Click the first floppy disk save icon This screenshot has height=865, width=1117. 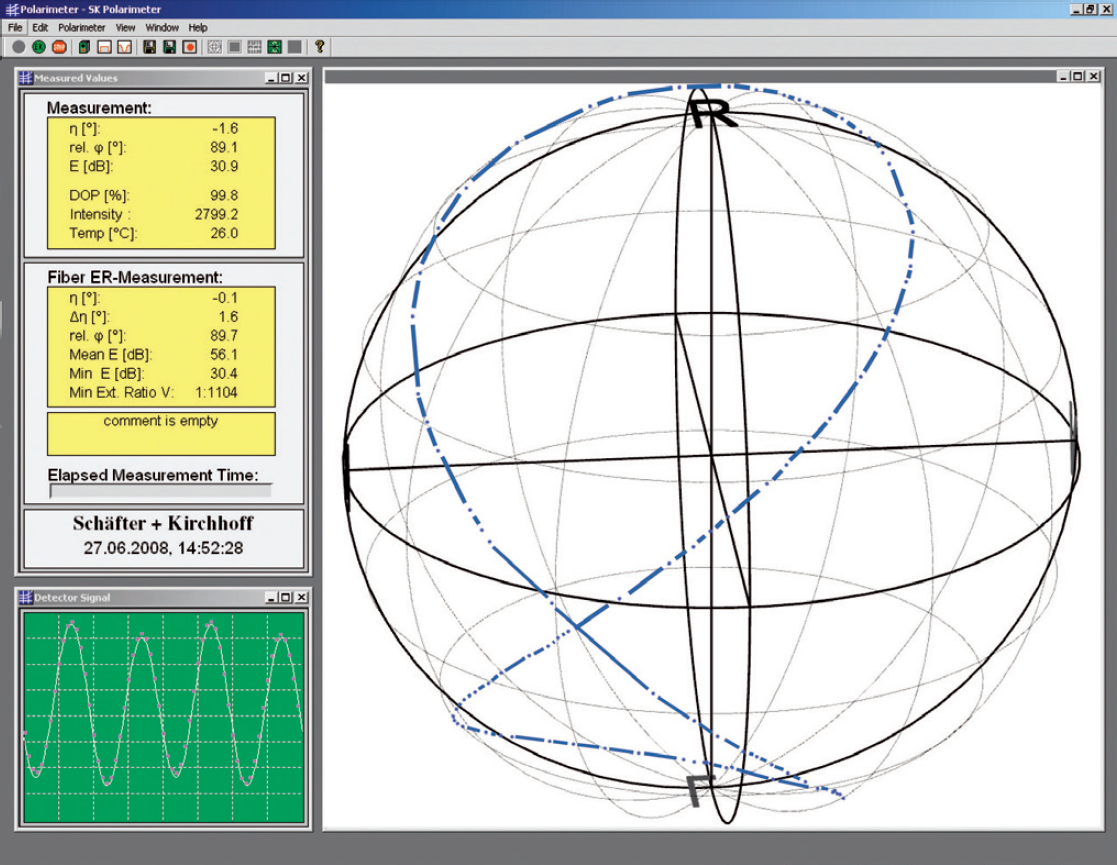[149, 47]
